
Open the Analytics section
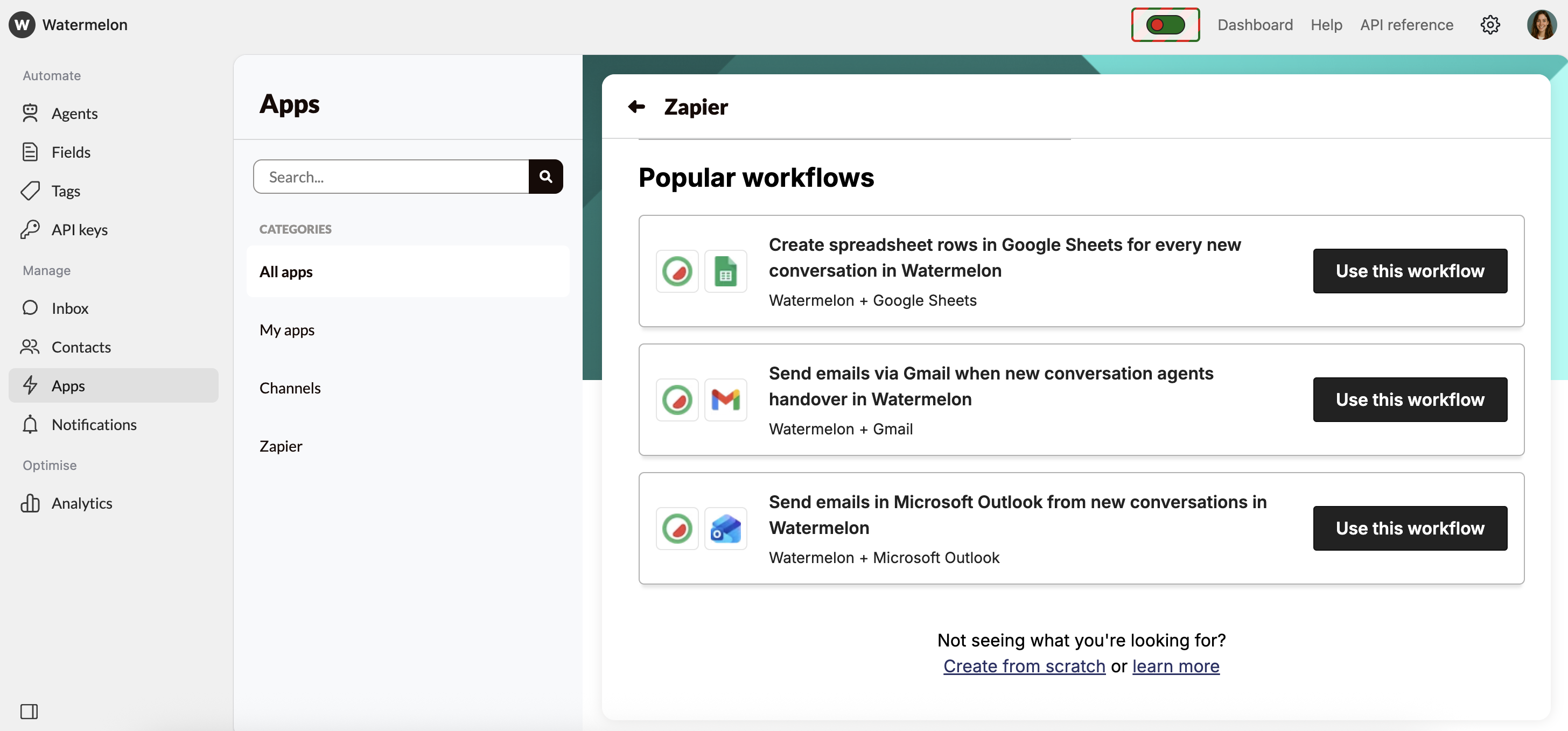[x=82, y=503]
